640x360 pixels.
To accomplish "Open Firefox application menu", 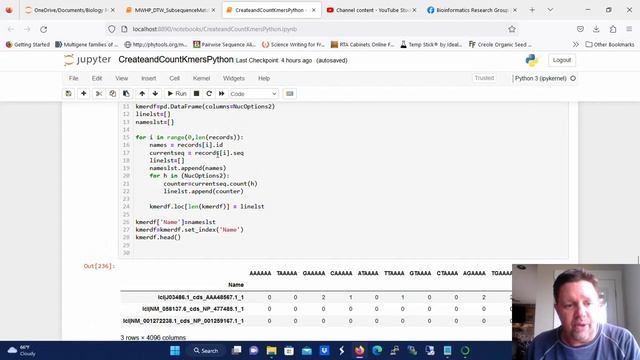I will pos(629,29).
